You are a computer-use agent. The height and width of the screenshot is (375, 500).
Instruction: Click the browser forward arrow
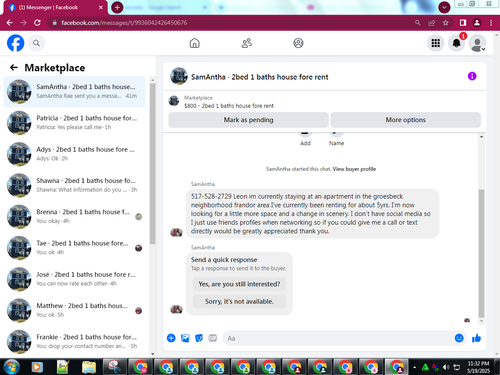pyautogui.click(x=23, y=23)
